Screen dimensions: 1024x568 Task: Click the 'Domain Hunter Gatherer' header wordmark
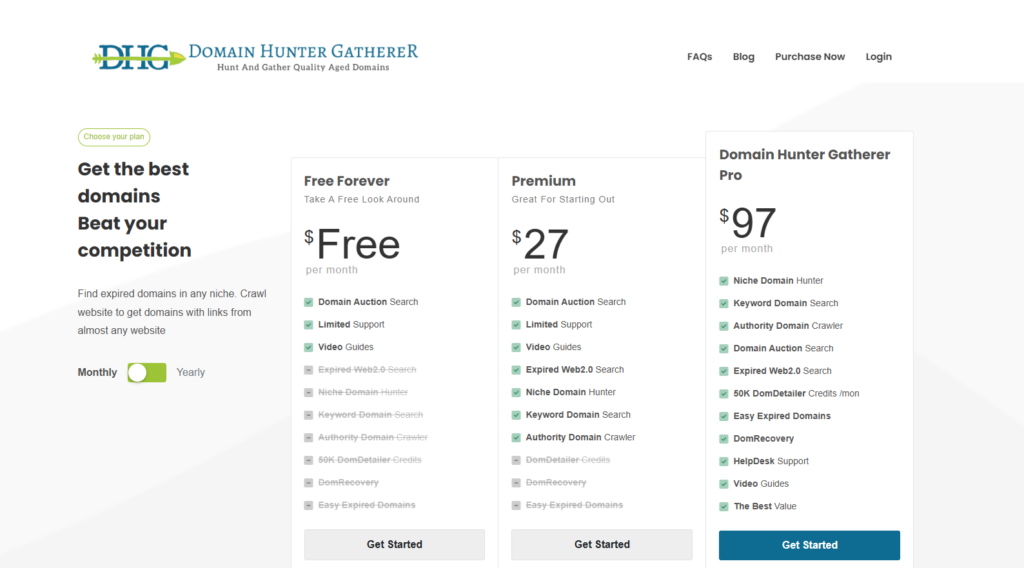303,52
